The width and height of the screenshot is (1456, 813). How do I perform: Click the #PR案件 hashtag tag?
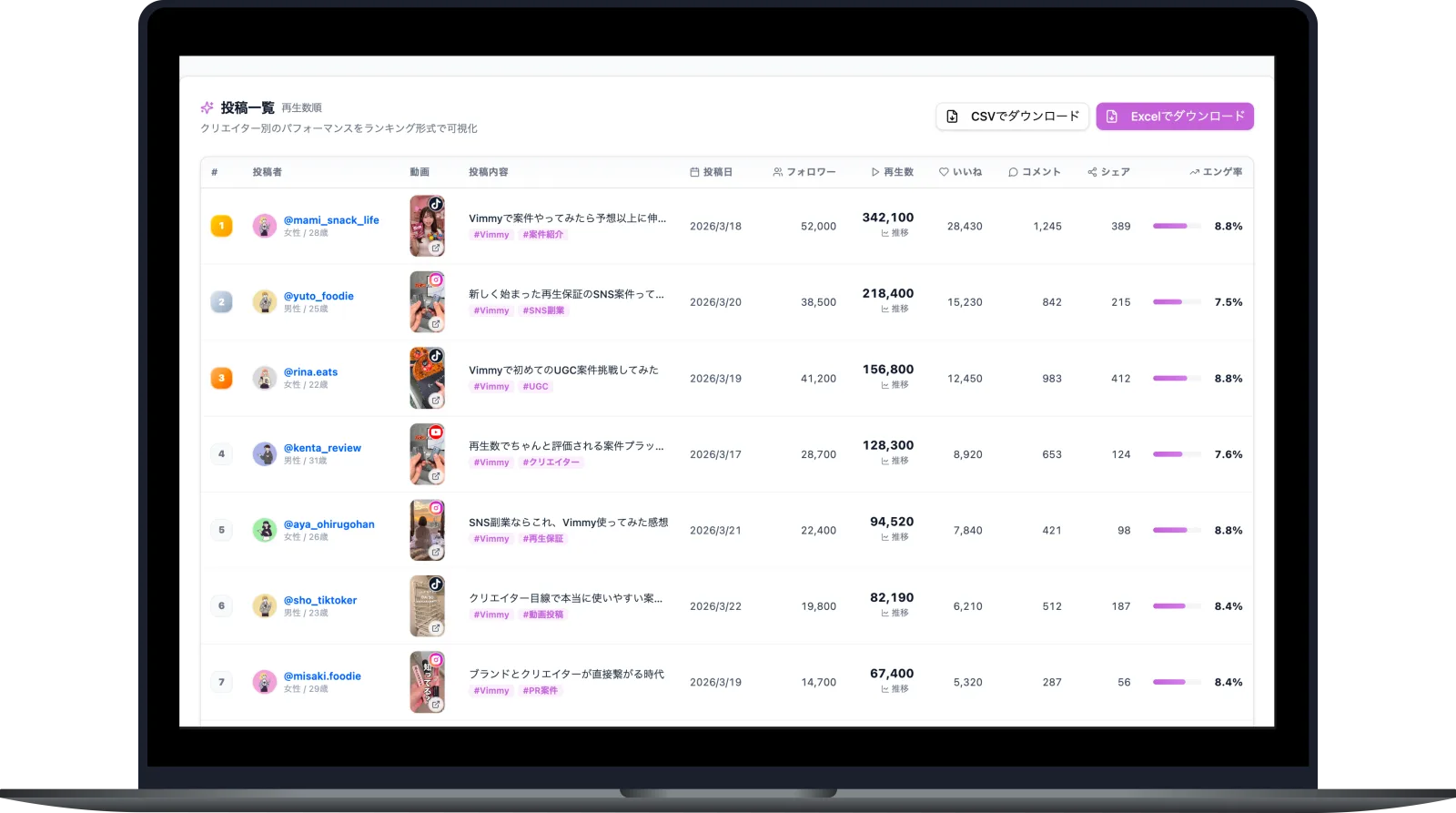pos(541,691)
